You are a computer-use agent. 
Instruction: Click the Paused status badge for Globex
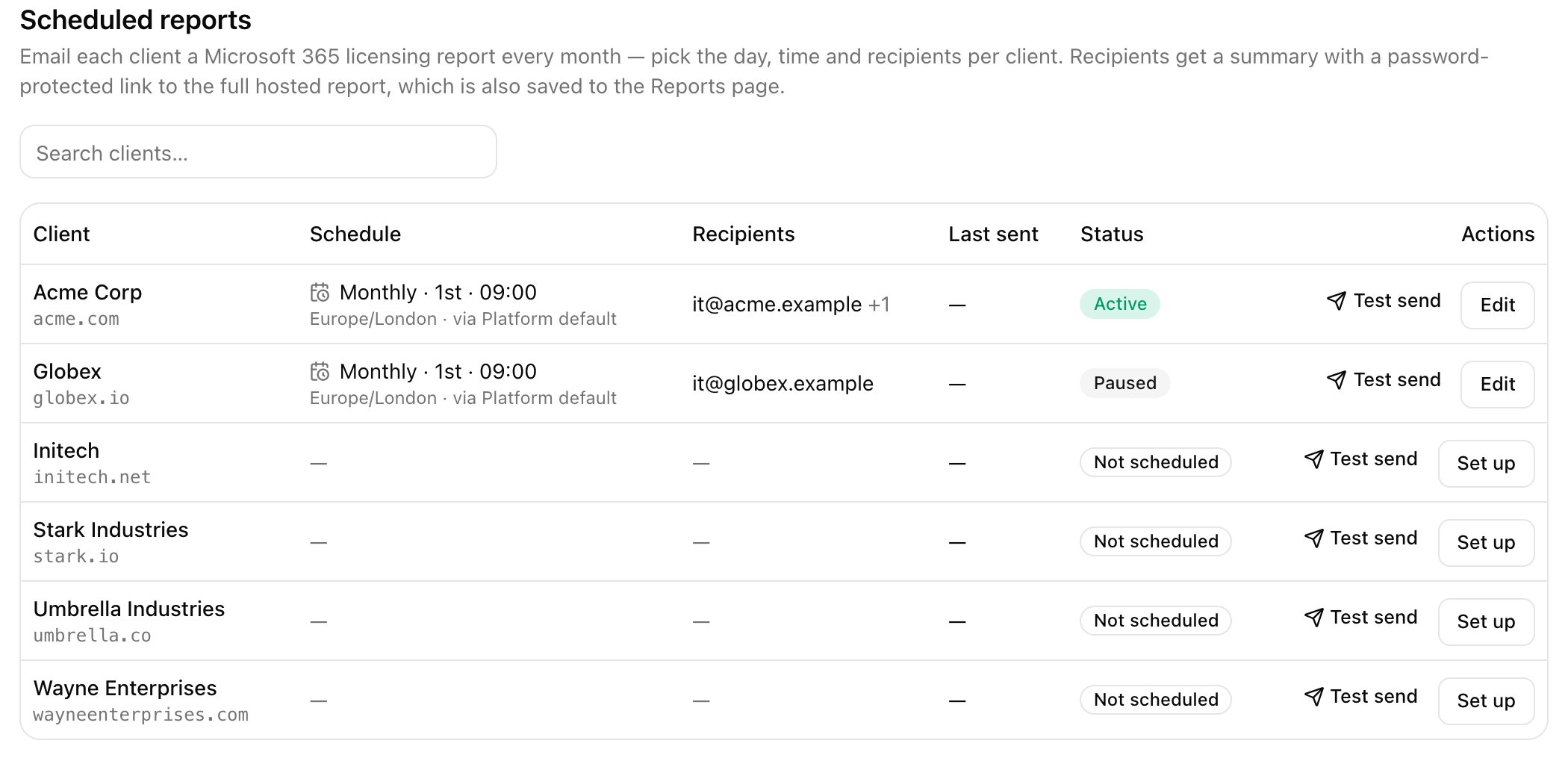tap(1125, 383)
